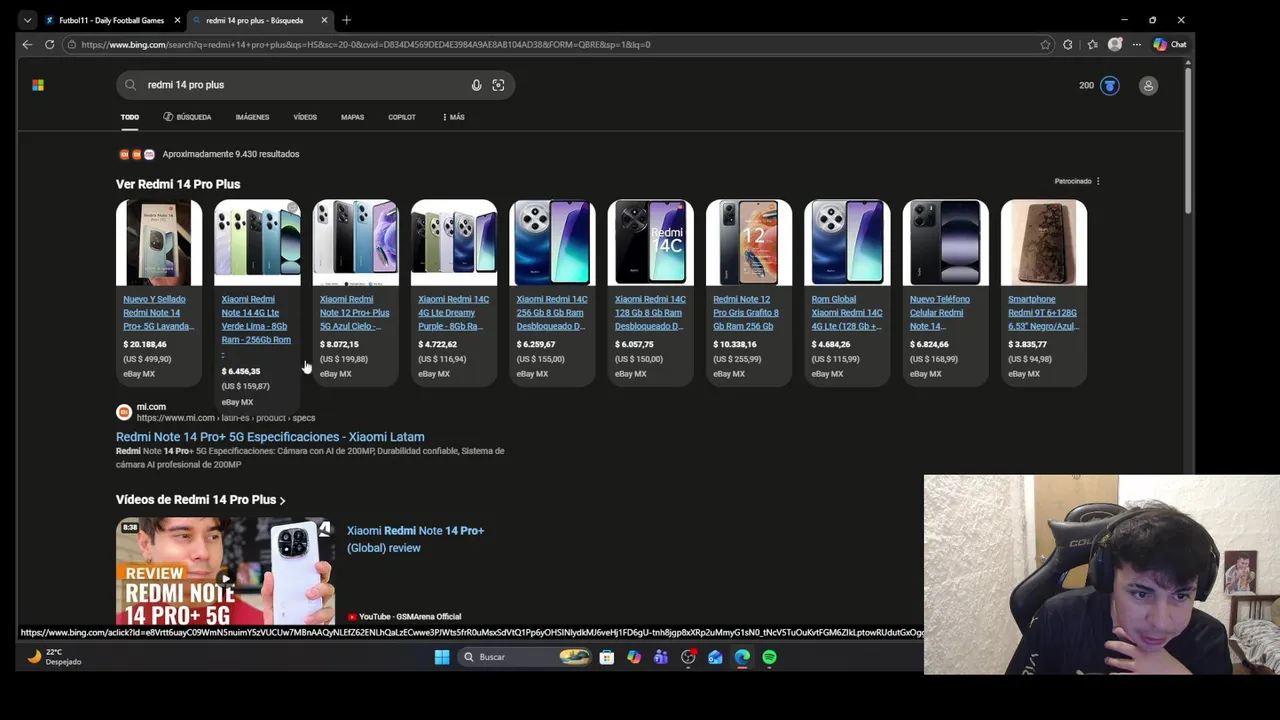The image size is (1280, 720).
Task: Open Microsoft Teams taskbar icon
Action: coord(661,657)
